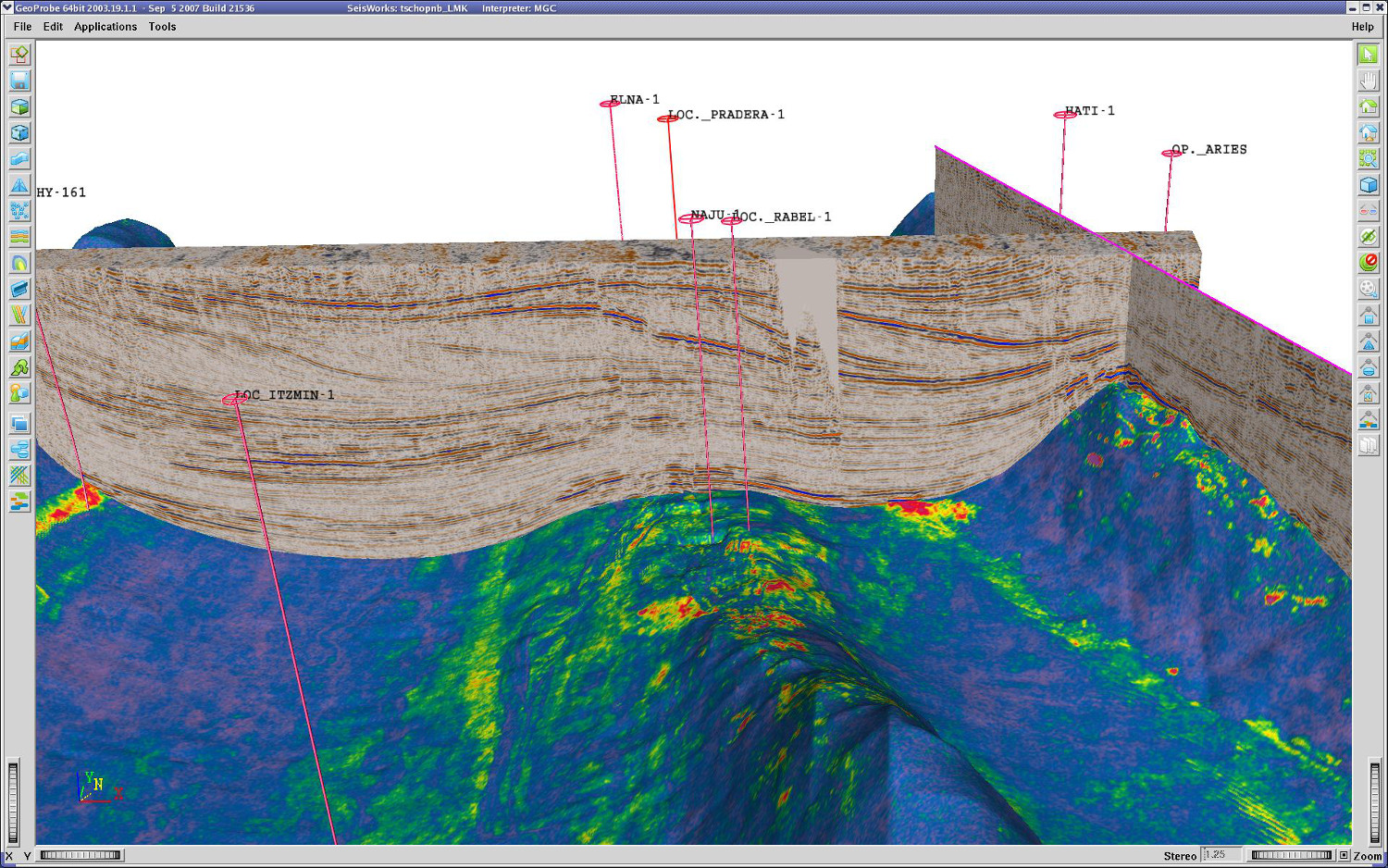This screenshot has height=868, width=1388.
Task: Click the blue cube view icon
Action: click(x=1368, y=185)
